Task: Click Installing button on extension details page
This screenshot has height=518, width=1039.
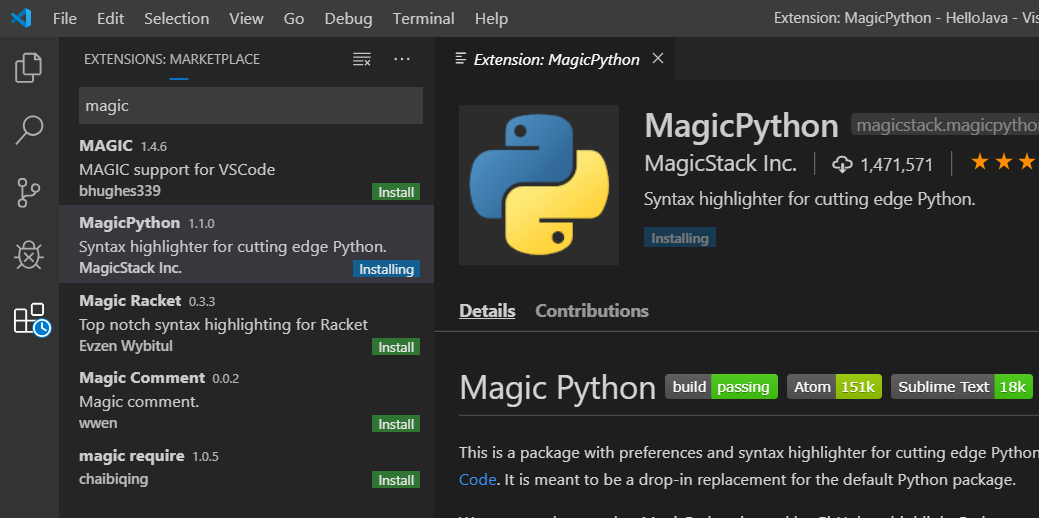Action: [x=680, y=238]
